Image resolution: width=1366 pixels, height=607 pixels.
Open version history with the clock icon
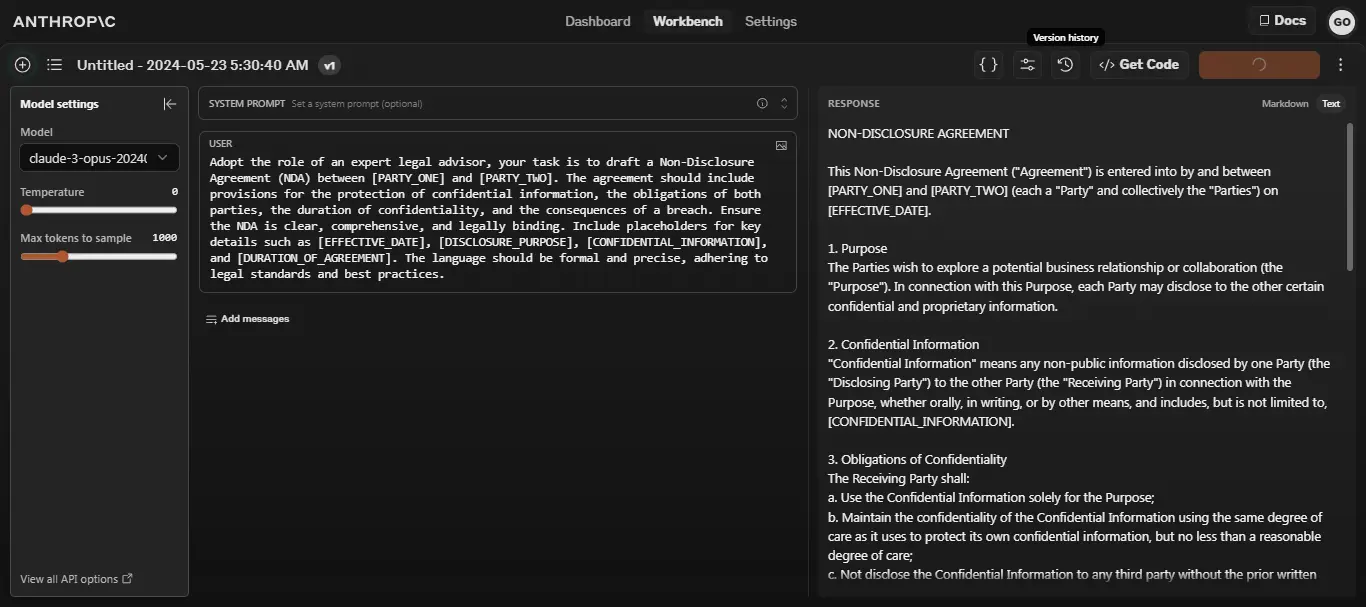click(x=1064, y=64)
